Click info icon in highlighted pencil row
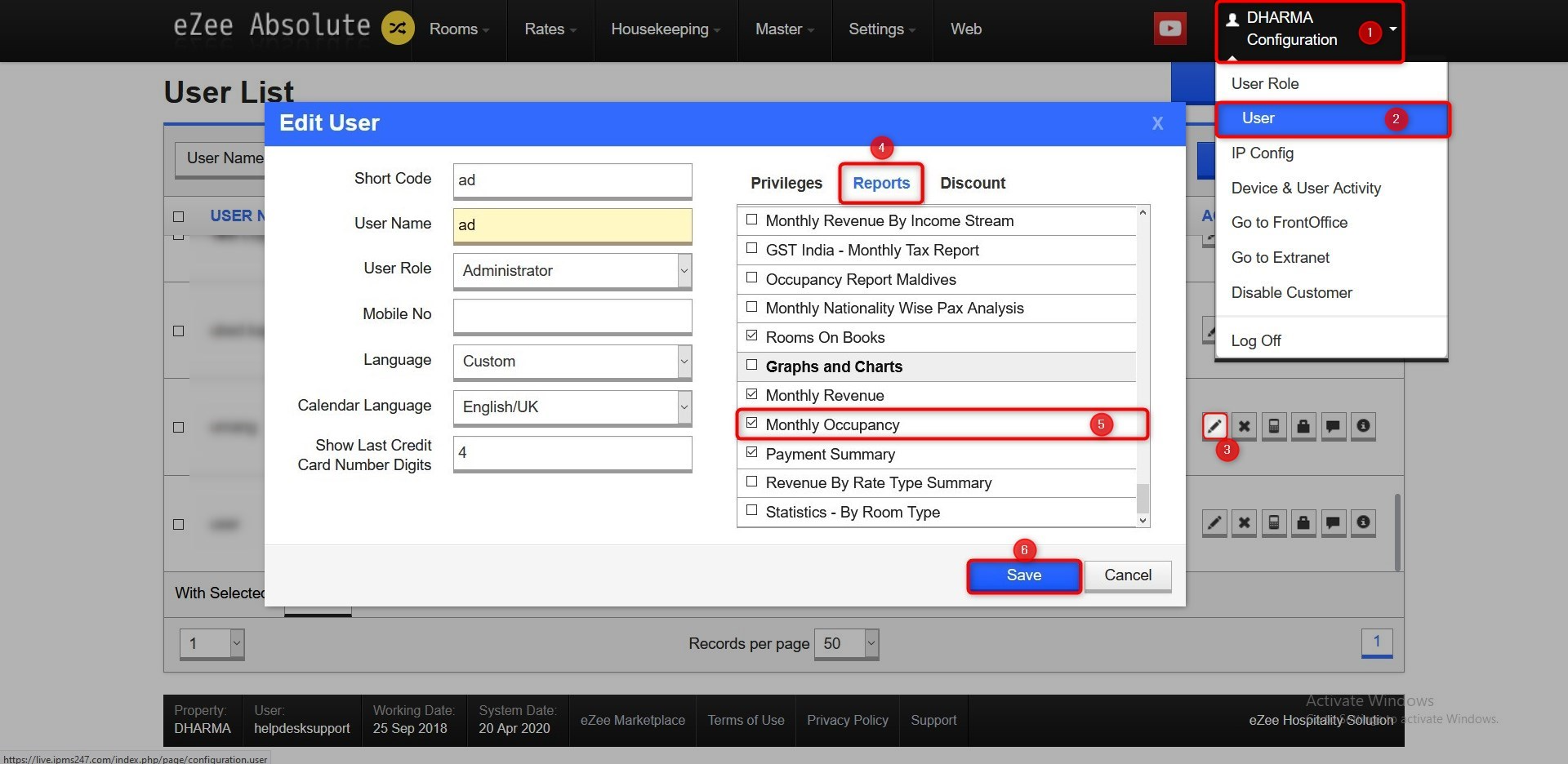The width and height of the screenshot is (1568, 764). coord(1363,426)
